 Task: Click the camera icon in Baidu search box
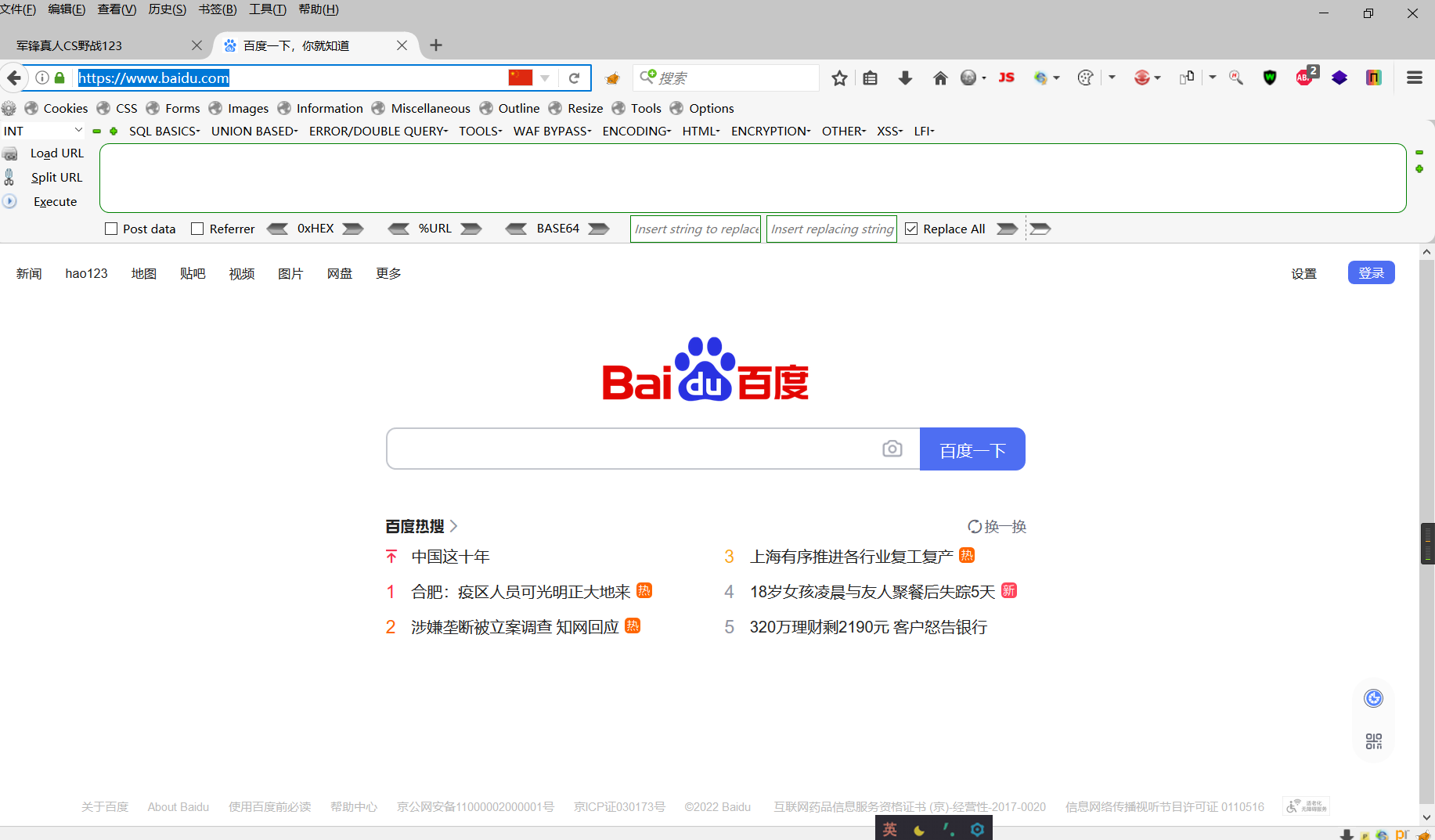tap(892, 449)
